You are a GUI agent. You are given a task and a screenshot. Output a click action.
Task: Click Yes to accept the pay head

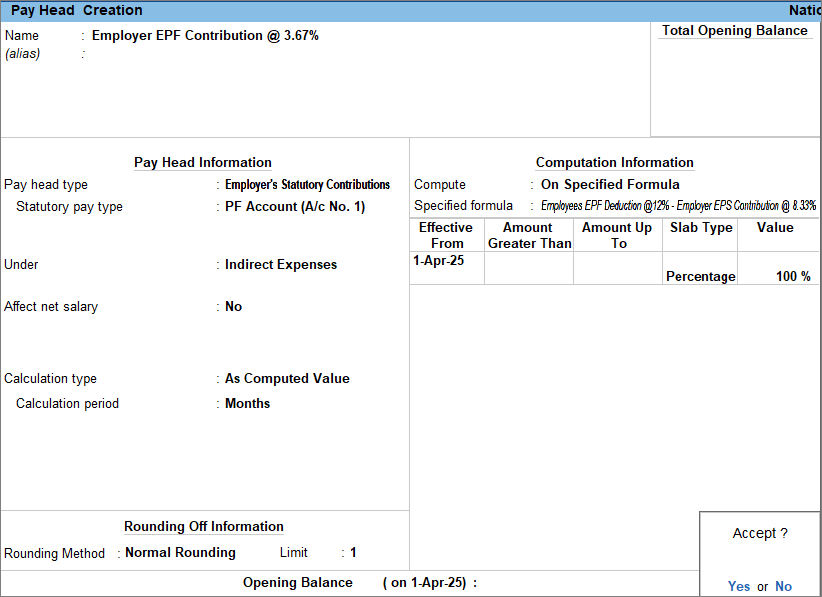click(738, 586)
